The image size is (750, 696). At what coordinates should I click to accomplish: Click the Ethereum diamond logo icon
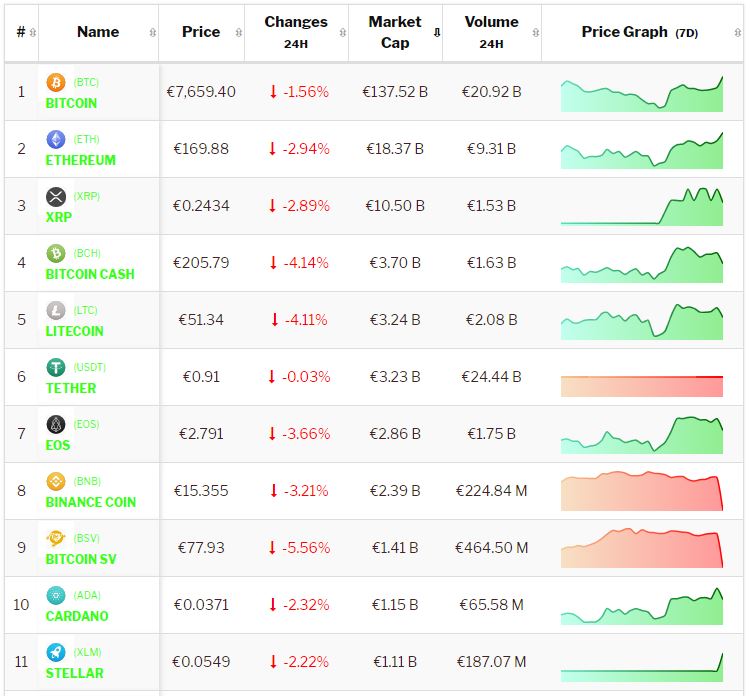[x=56, y=139]
